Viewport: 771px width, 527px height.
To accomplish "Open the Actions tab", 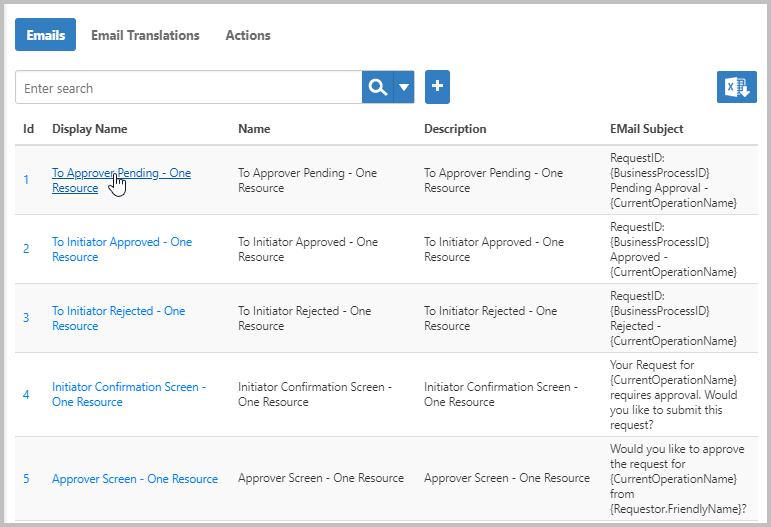I will click(248, 35).
